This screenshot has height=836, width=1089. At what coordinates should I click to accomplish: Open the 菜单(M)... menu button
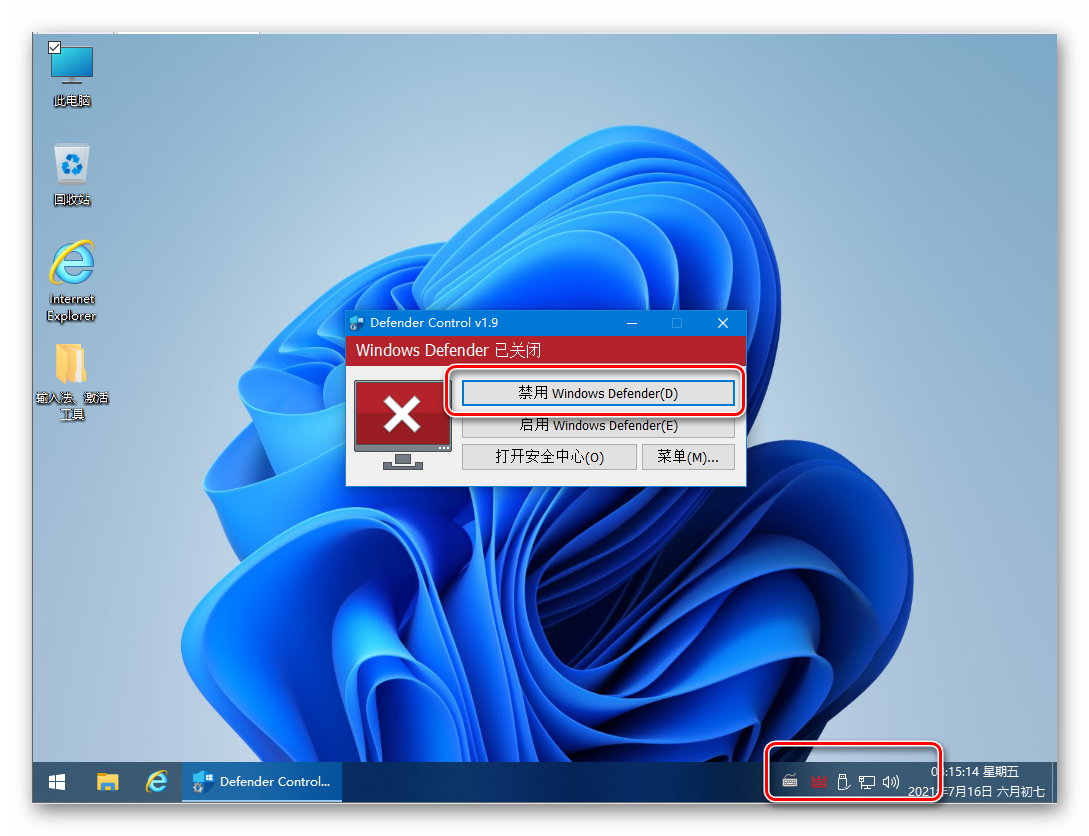[688, 457]
